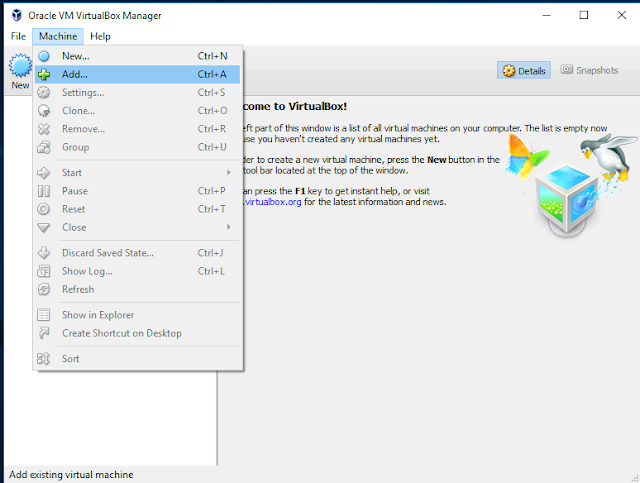Click the Create Shortcut on Desktop icon

44,333
